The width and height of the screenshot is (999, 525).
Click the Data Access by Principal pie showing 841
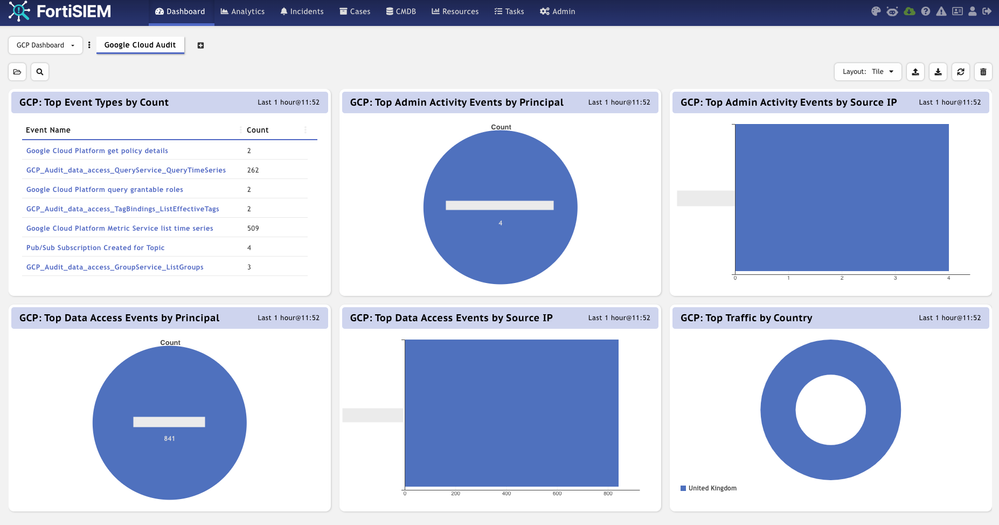click(169, 422)
